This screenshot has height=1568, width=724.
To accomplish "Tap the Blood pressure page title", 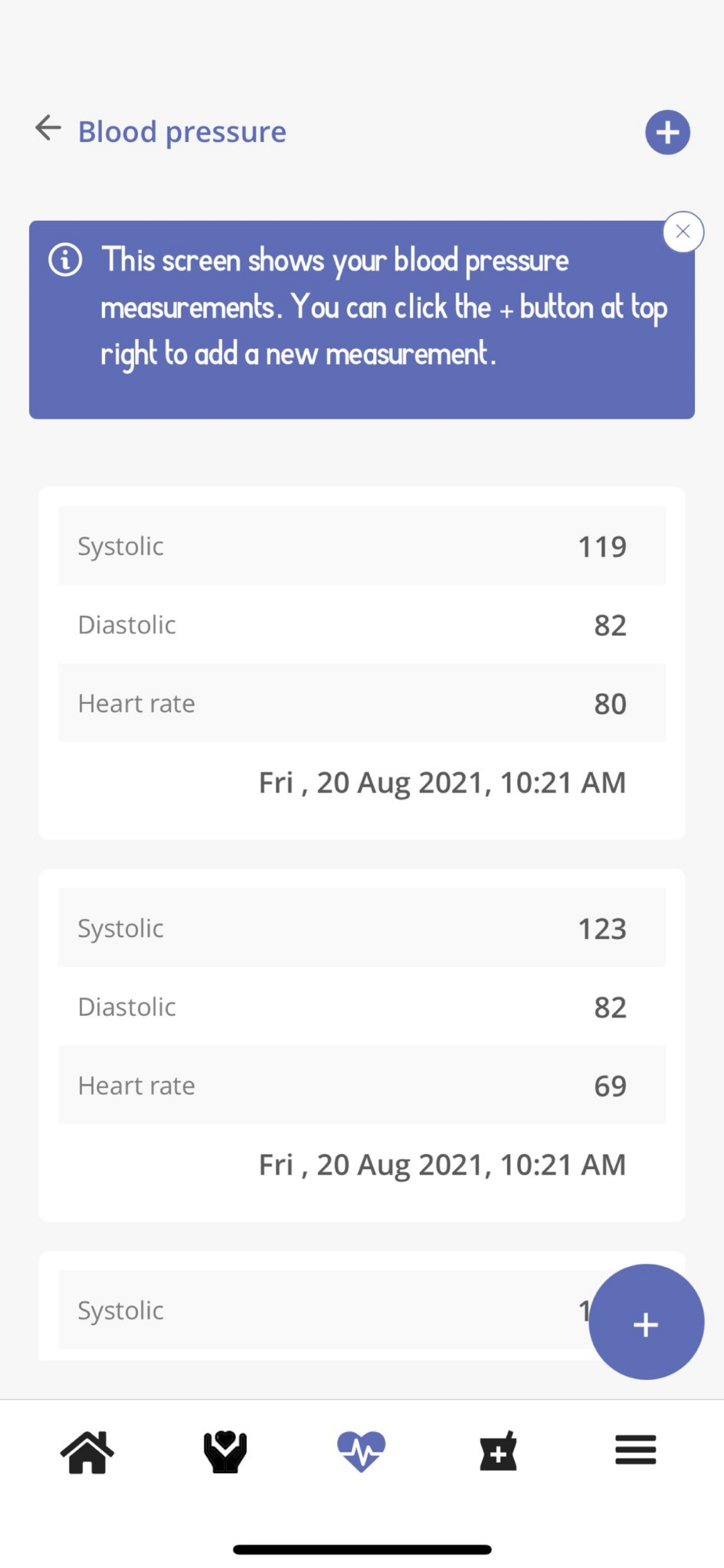I will pos(182,132).
